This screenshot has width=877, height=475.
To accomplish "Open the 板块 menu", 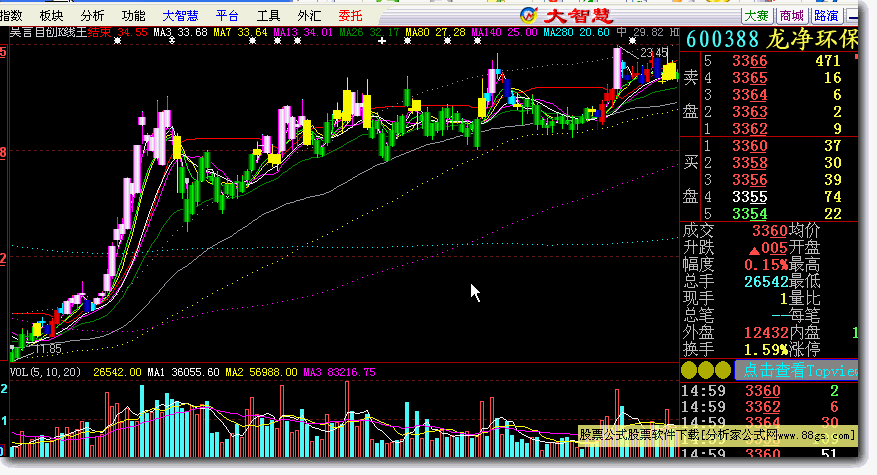I will (51, 16).
